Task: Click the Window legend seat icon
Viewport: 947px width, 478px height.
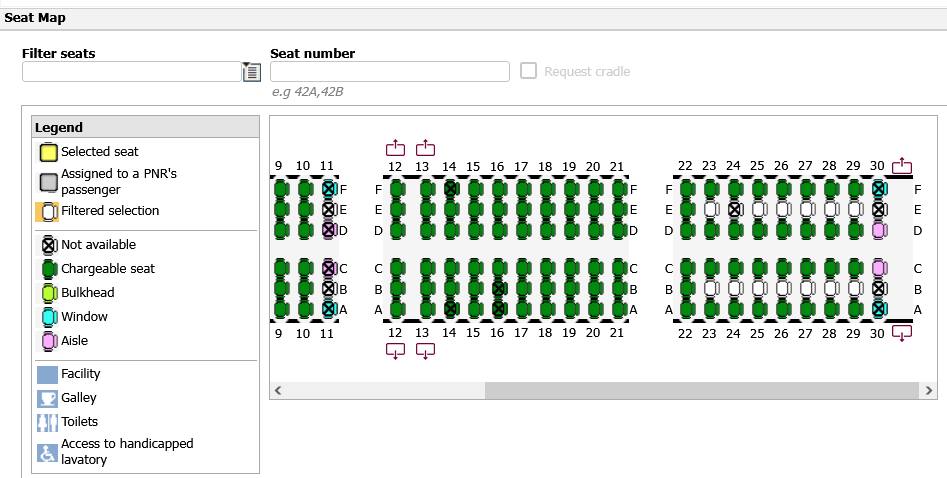Action: (49, 317)
